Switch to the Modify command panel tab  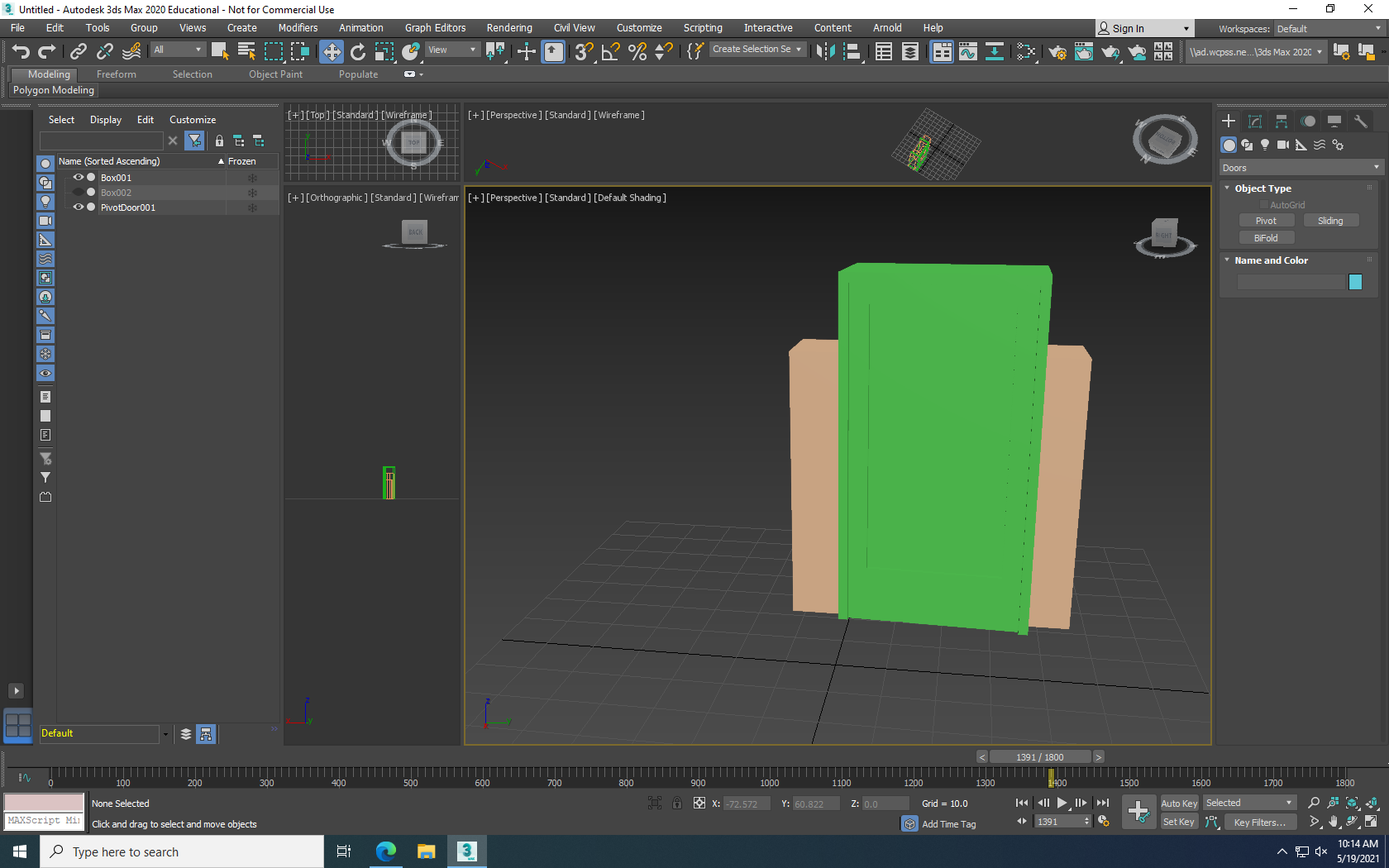(1255, 122)
